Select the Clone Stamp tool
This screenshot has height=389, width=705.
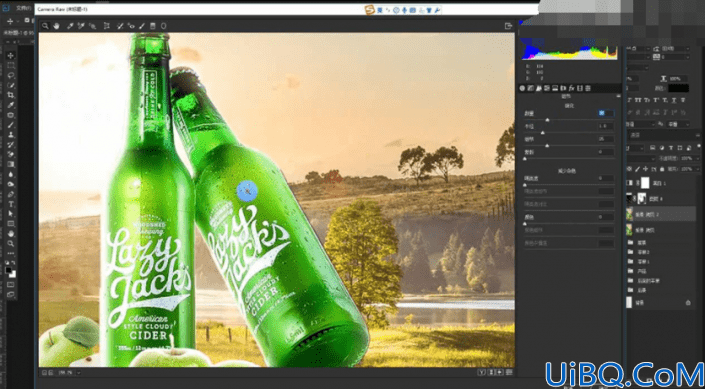tap(11, 134)
